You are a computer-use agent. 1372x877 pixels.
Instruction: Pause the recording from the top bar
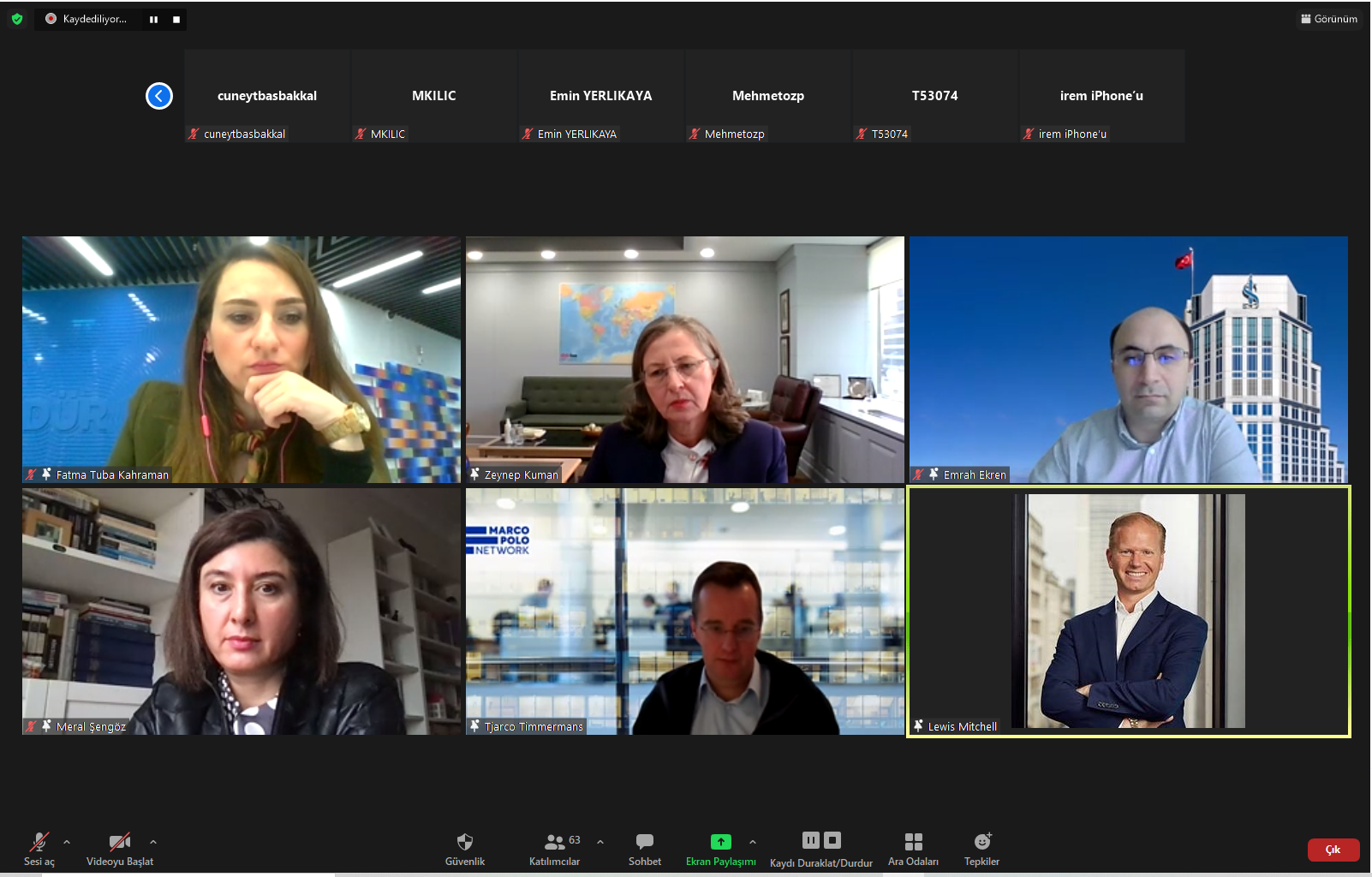(x=153, y=20)
